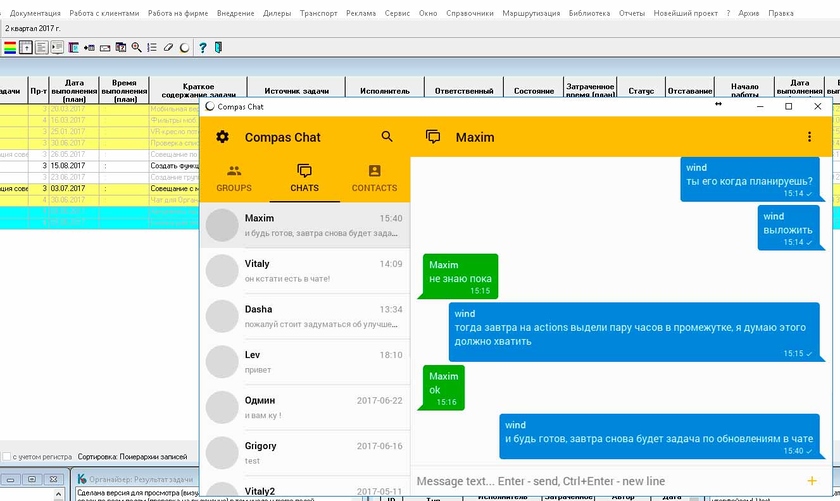Open Compas Chat settings gear
The width and height of the screenshot is (840, 501).
pos(222,137)
